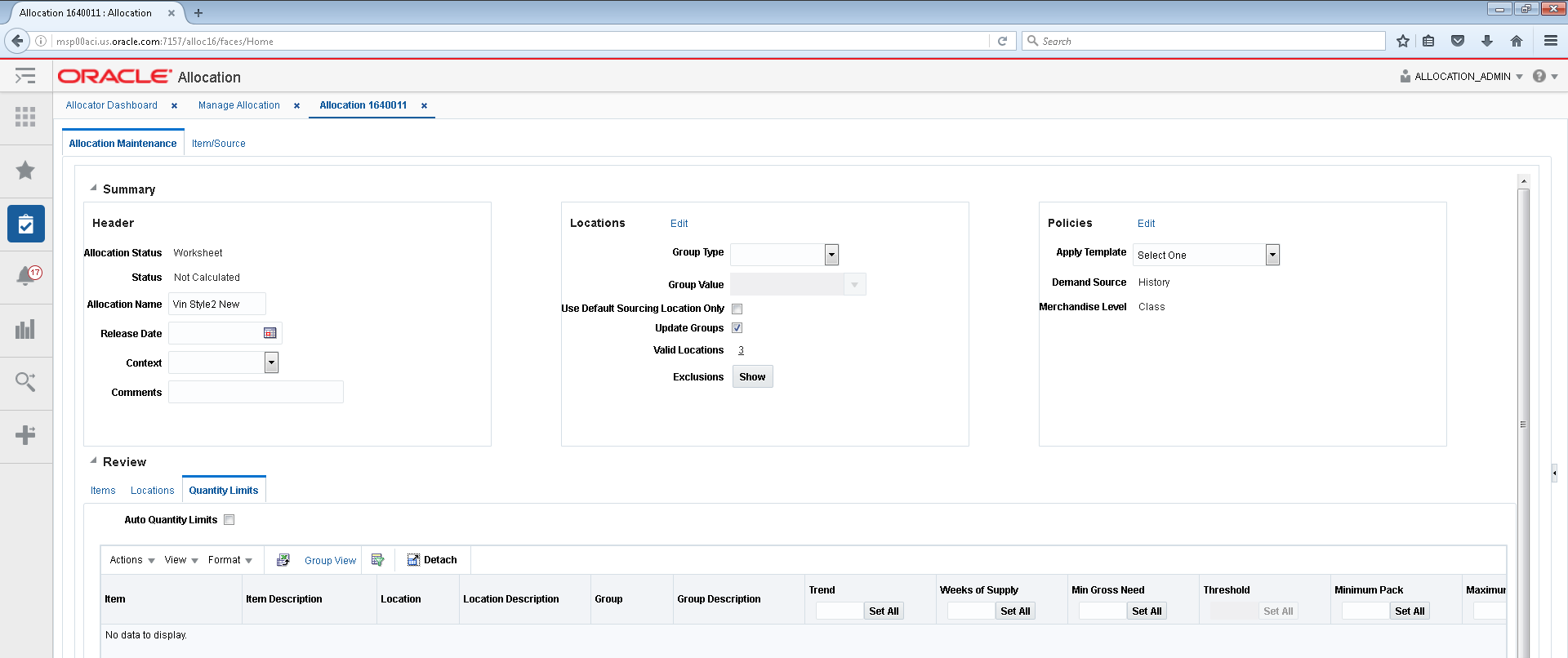Viewport: 1568px width, 658px height.
Task: Open the navigator menu icon
Action: 25,76
